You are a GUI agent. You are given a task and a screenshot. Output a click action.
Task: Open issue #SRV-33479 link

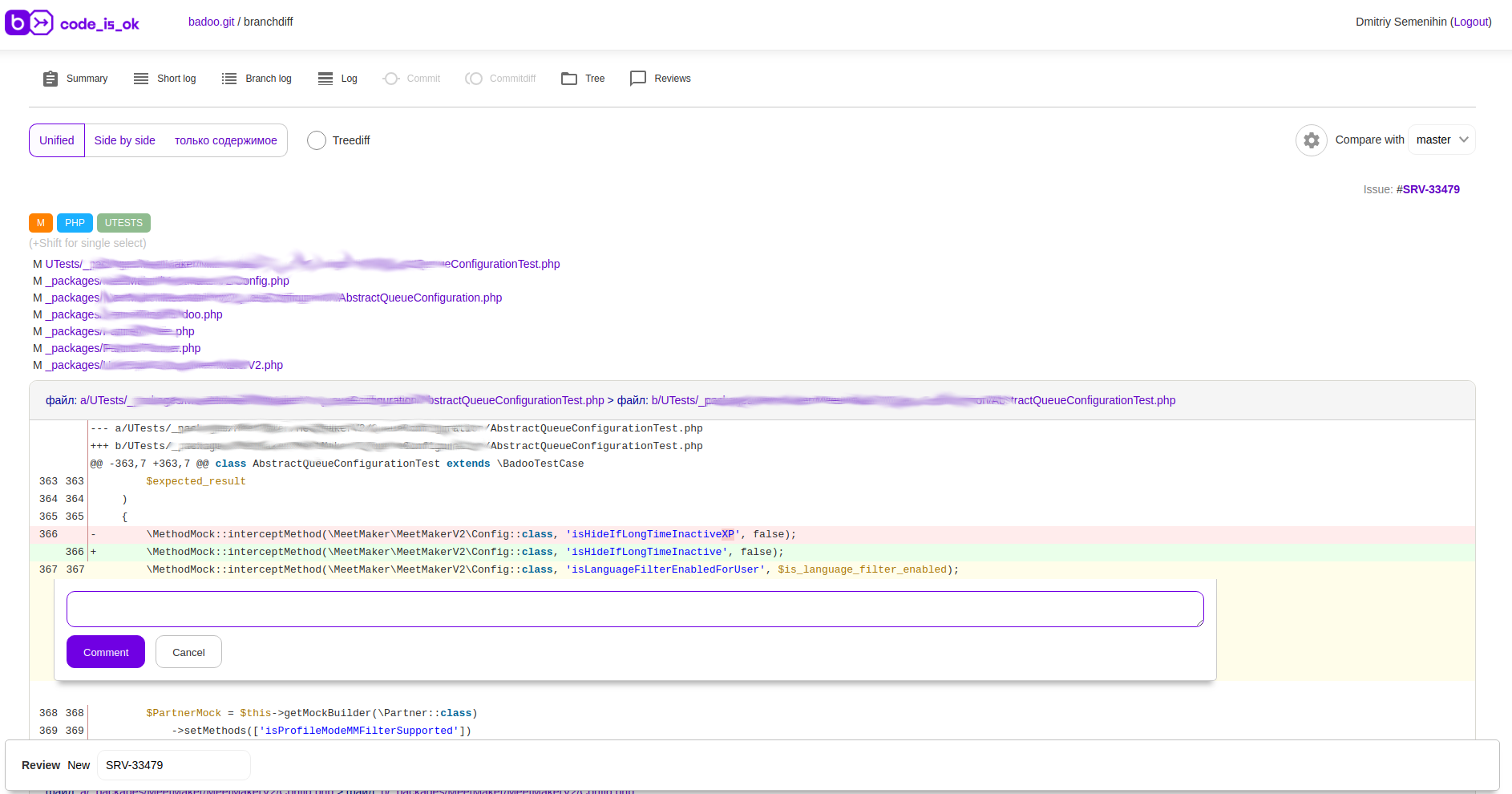coord(1428,189)
